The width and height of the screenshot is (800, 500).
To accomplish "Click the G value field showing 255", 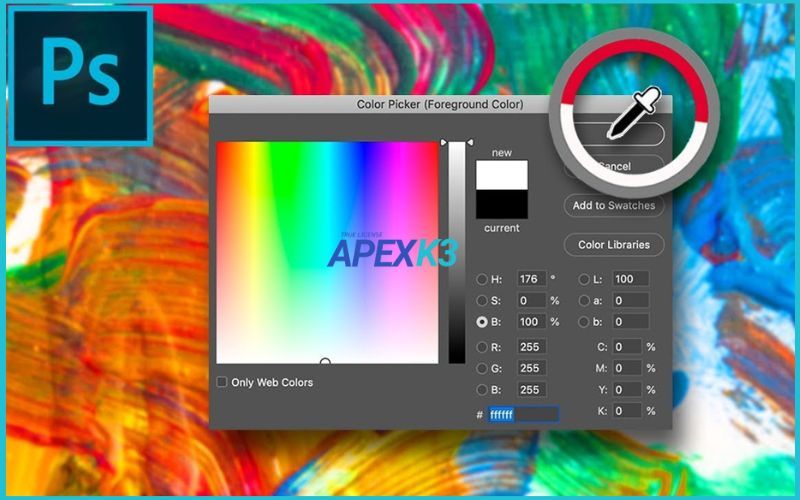I will click(x=532, y=368).
